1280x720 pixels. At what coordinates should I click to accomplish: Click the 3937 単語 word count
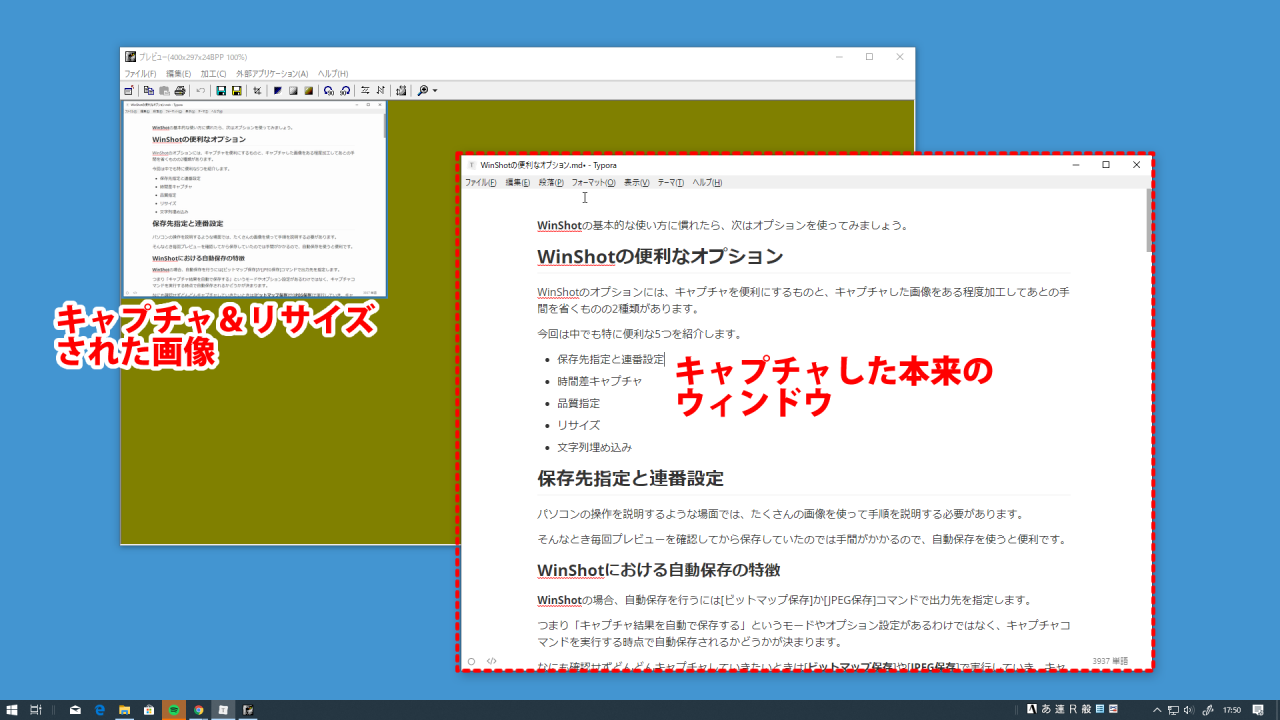point(1110,661)
